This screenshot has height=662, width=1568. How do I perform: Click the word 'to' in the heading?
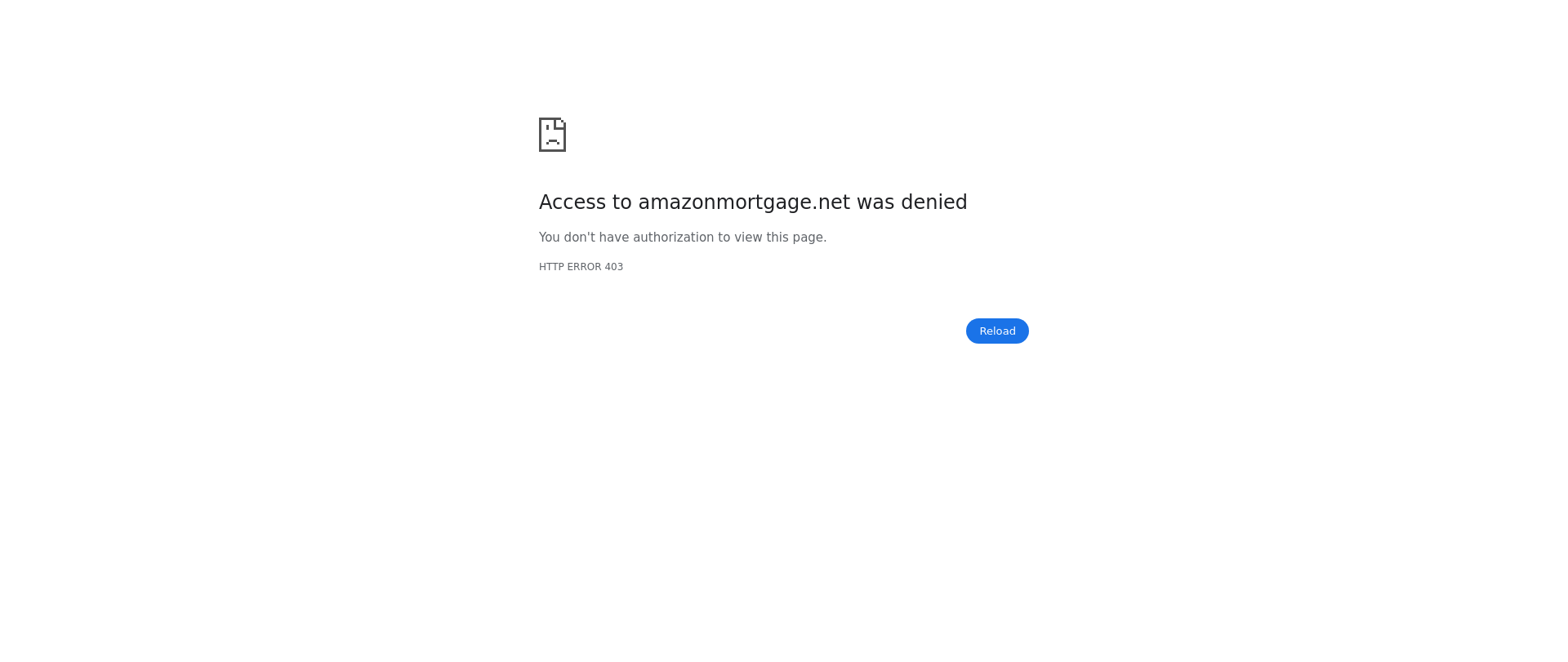[621, 202]
